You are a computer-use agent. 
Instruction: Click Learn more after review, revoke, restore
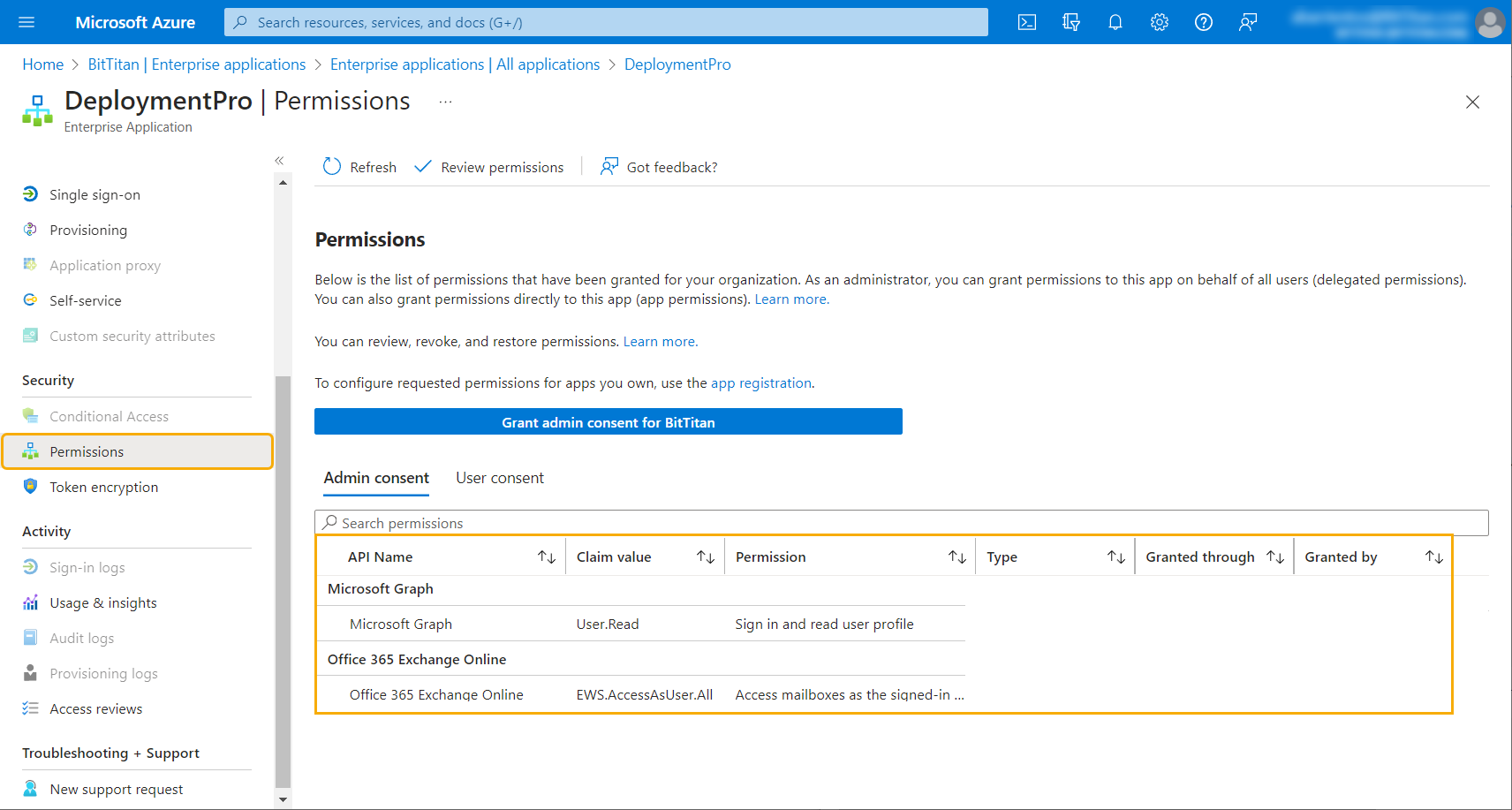(661, 342)
